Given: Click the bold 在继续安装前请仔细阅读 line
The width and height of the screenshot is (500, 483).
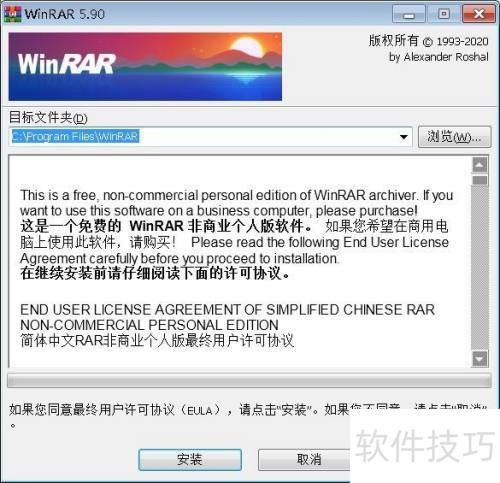Looking at the screenshot, I should 155,273.
